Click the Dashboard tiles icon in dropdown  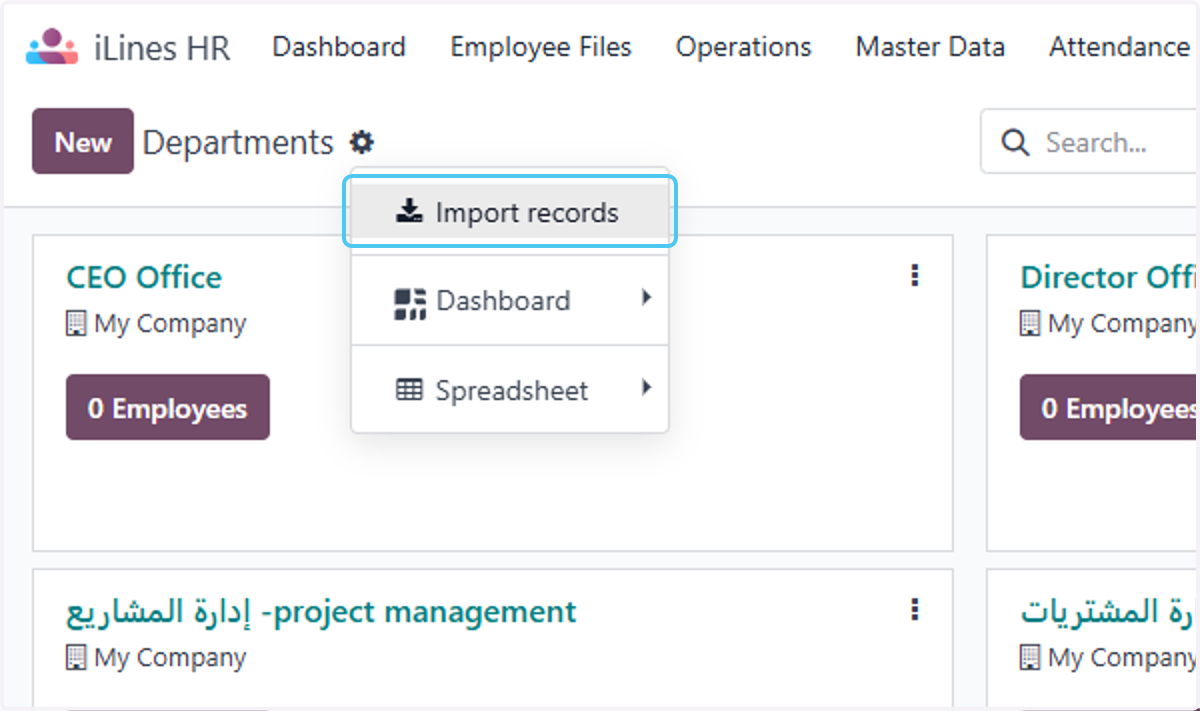[410, 303]
